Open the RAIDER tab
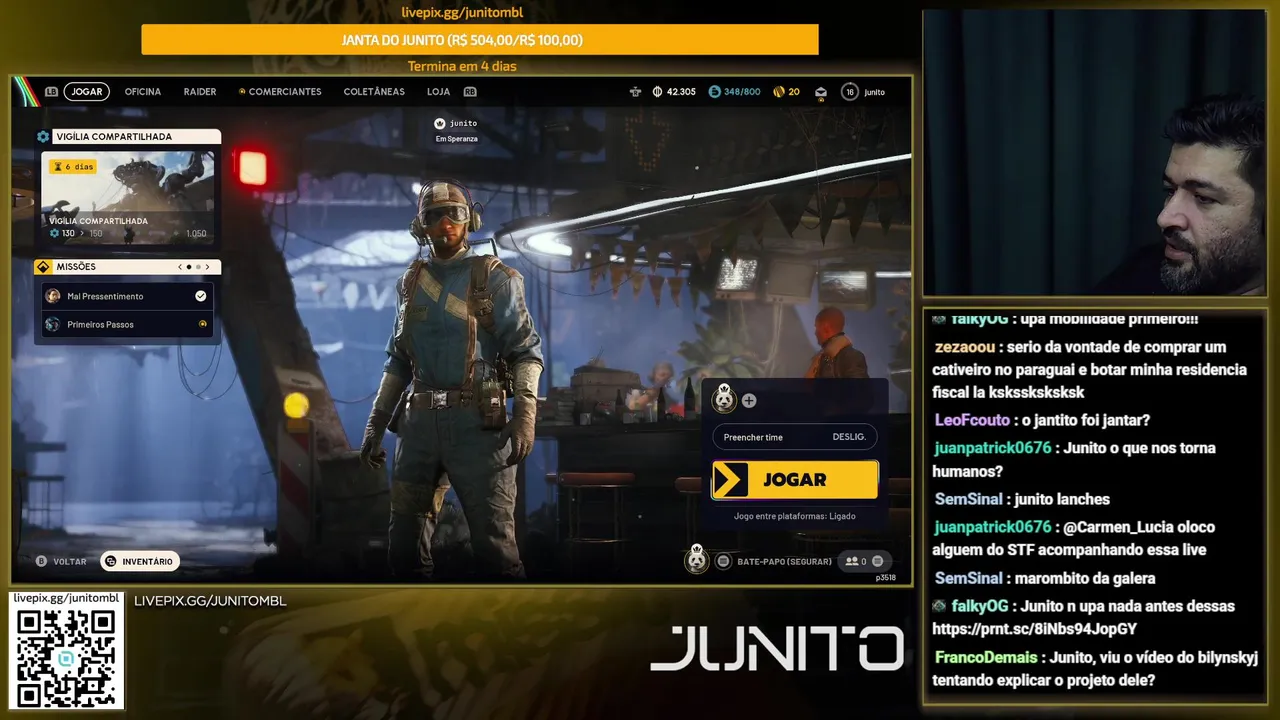The height and width of the screenshot is (720, 1280). click(200, 92)
